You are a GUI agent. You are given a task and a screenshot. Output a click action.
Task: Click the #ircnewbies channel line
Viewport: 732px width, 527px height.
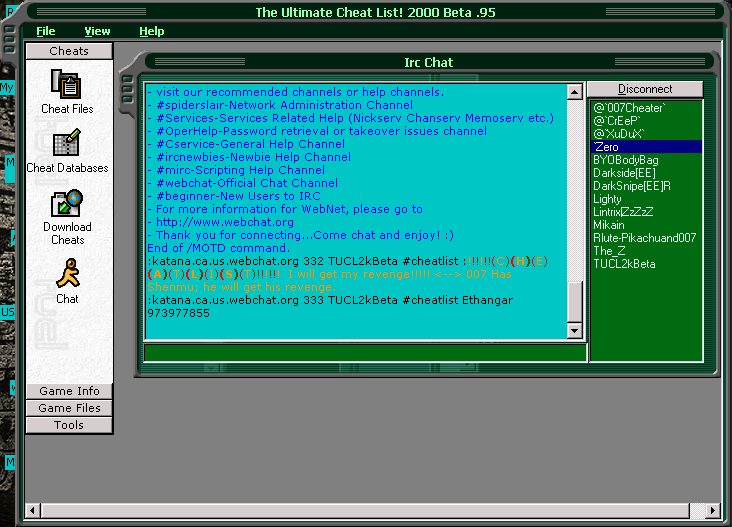[x=249, y=157]
